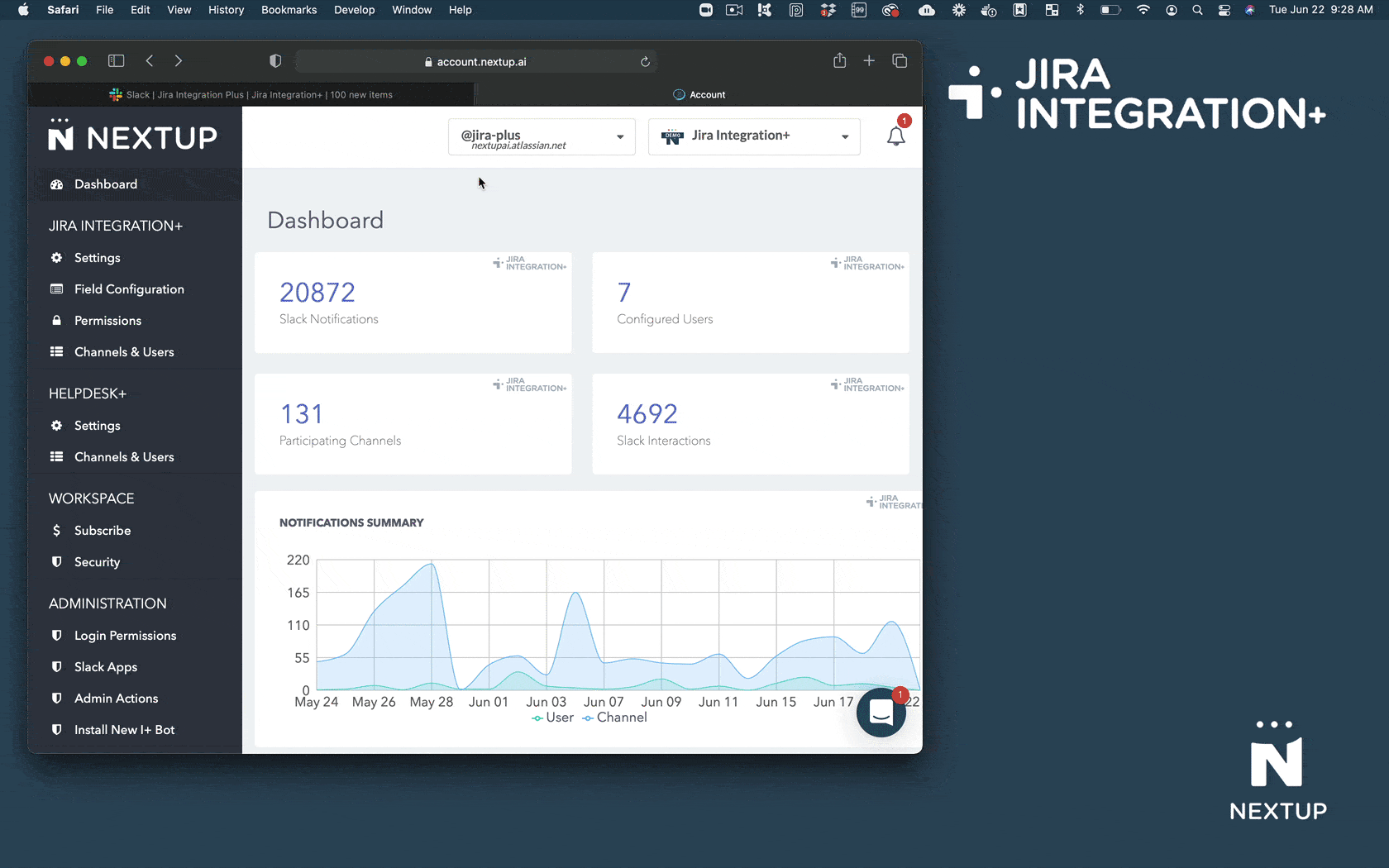Go to Permissions in sidebar
Image resolution: width=1389 pixels, height=868 pixels.
[107, 321]
